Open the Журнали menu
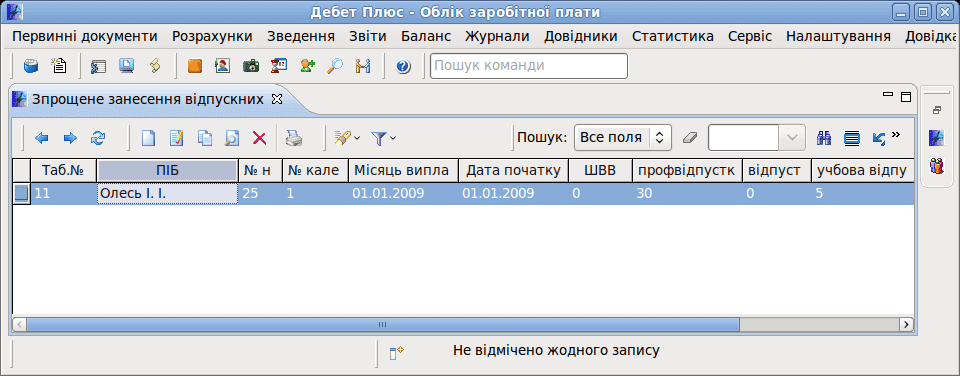Image resolution: width=960 pixels, height=376 pixels. click(x=497, y=36)
